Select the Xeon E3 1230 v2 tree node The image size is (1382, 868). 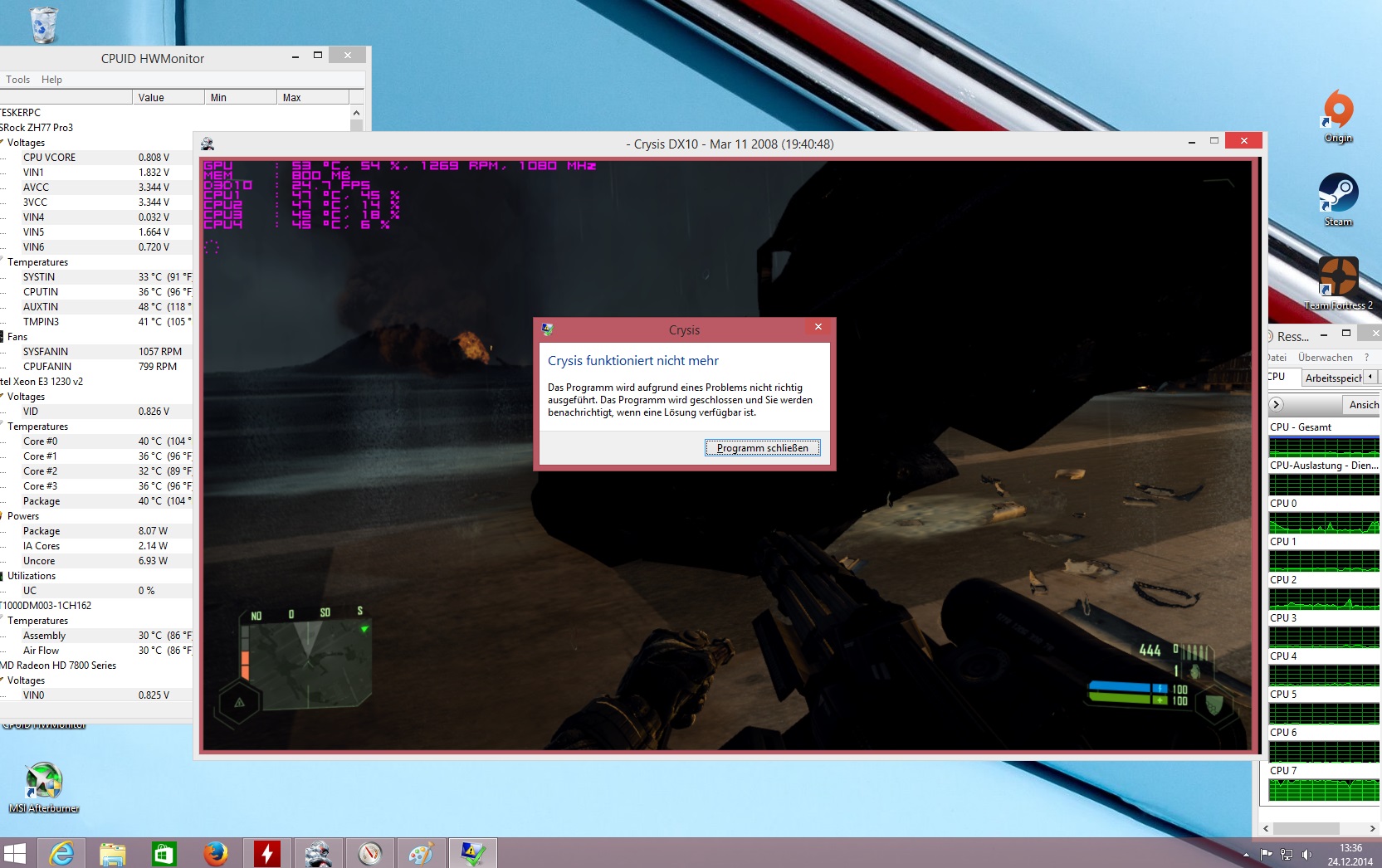[42, 382]
